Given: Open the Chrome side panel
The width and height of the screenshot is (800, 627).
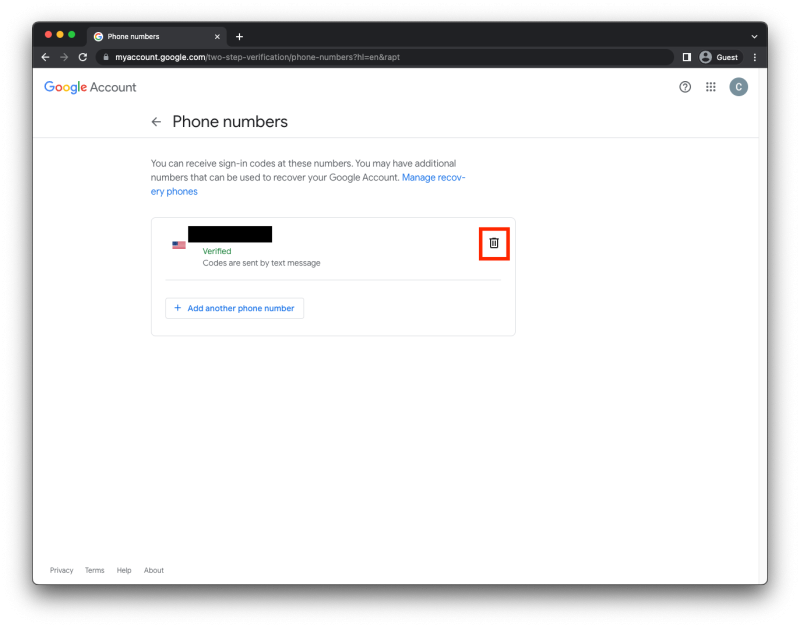Looking at the screenshot, I should [687, 57].
